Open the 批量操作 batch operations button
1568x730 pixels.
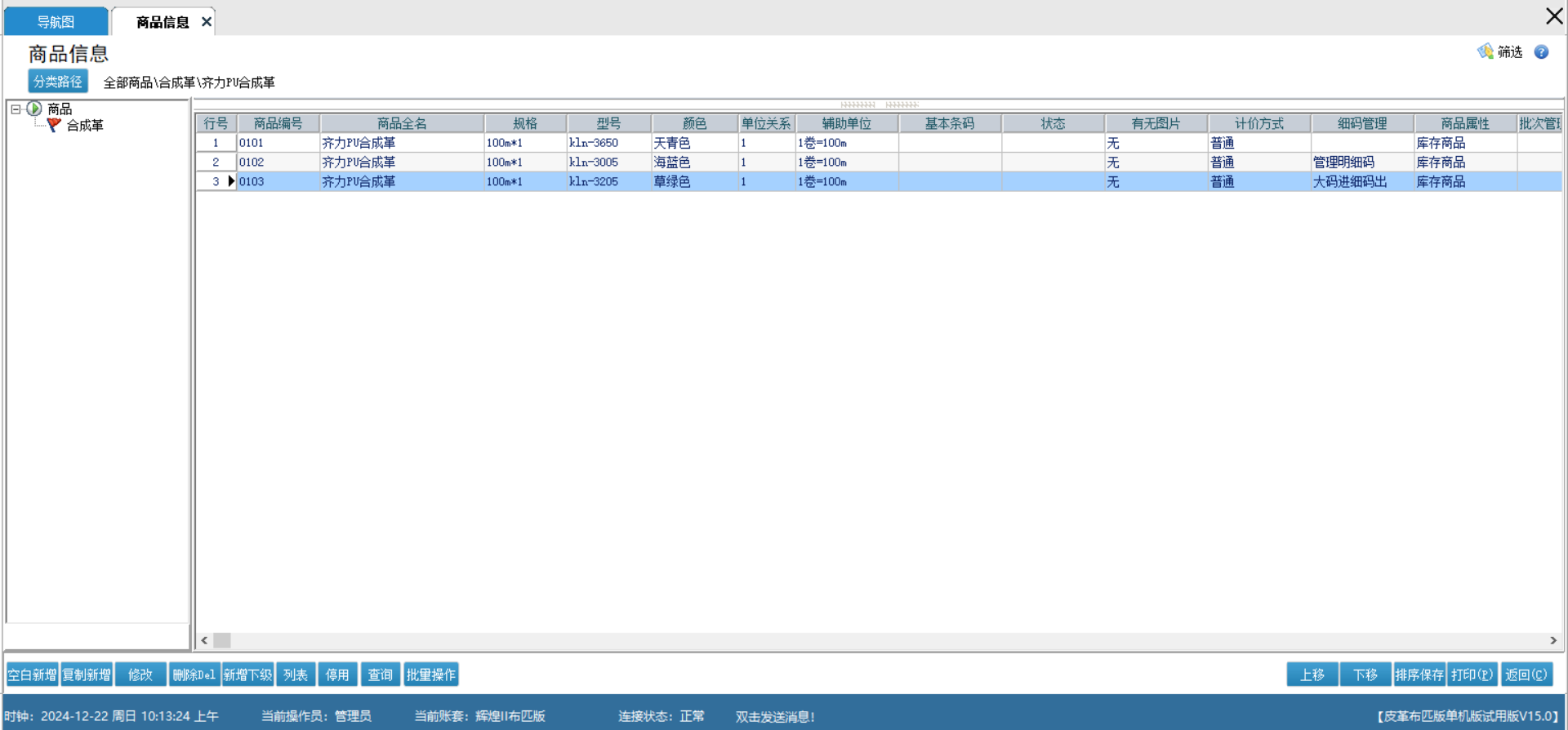(430, 674)
